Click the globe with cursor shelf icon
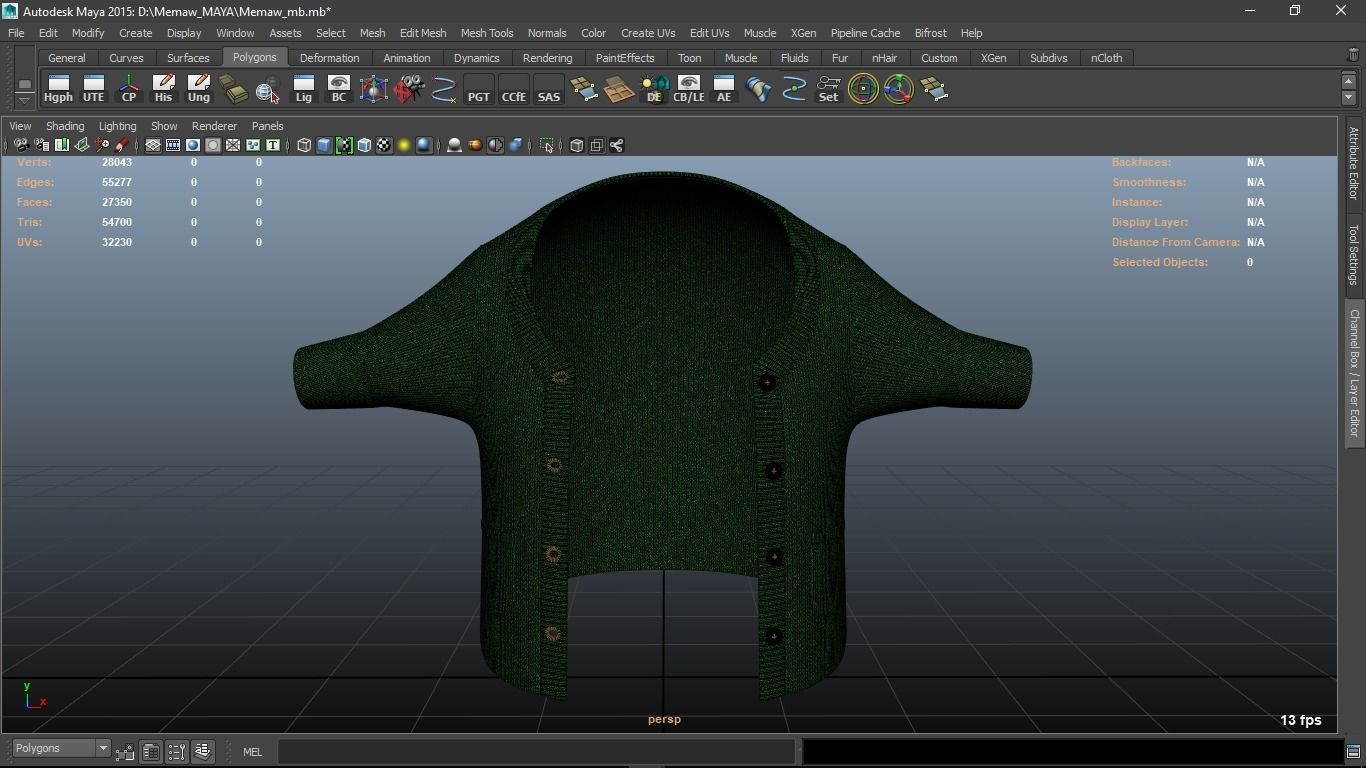This screenshot has width=1366, height=768. coord(268,89)
